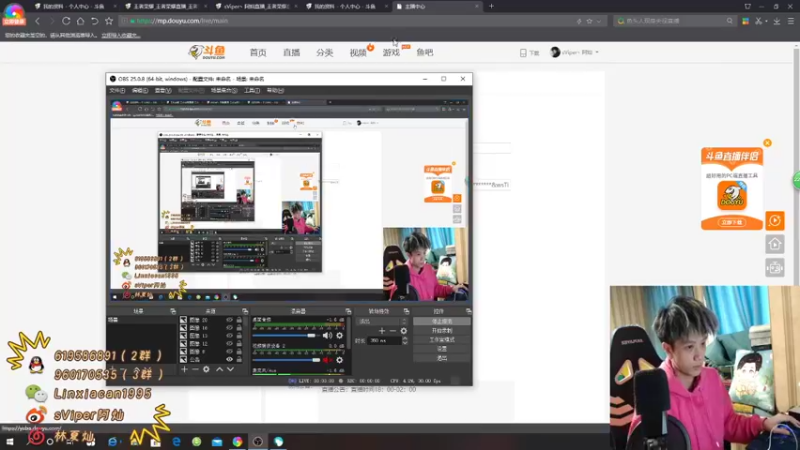This screenshot has width=800, height=450.
Task: Expand address bar dropdown arrow
Action: tap(598, 21)
